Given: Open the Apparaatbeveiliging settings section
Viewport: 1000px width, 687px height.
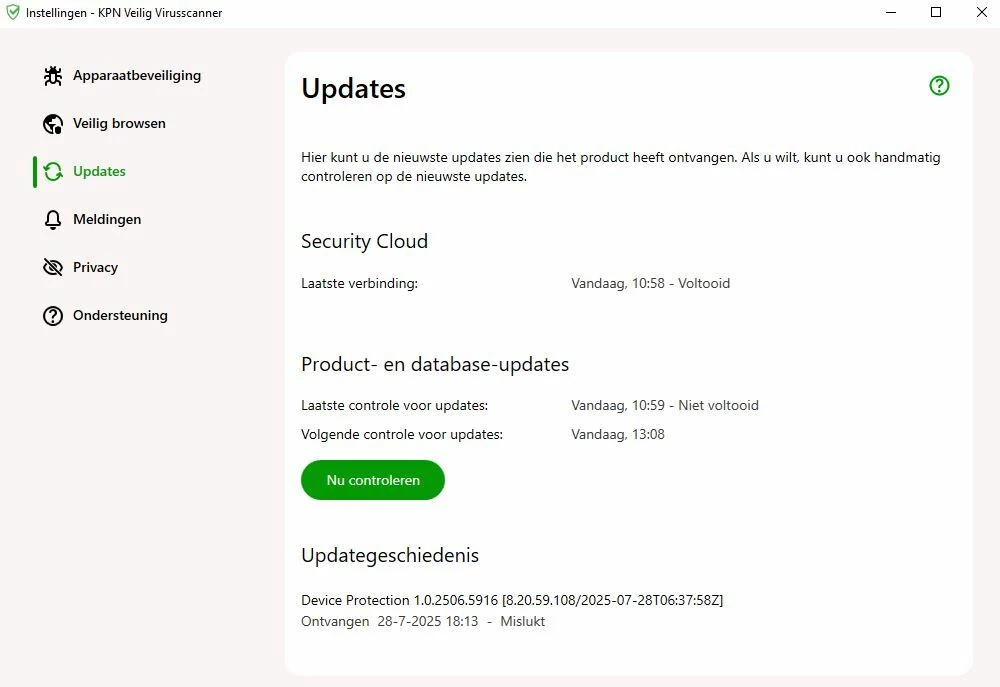Looking at the screenshot, I should [x=136, y=76].
